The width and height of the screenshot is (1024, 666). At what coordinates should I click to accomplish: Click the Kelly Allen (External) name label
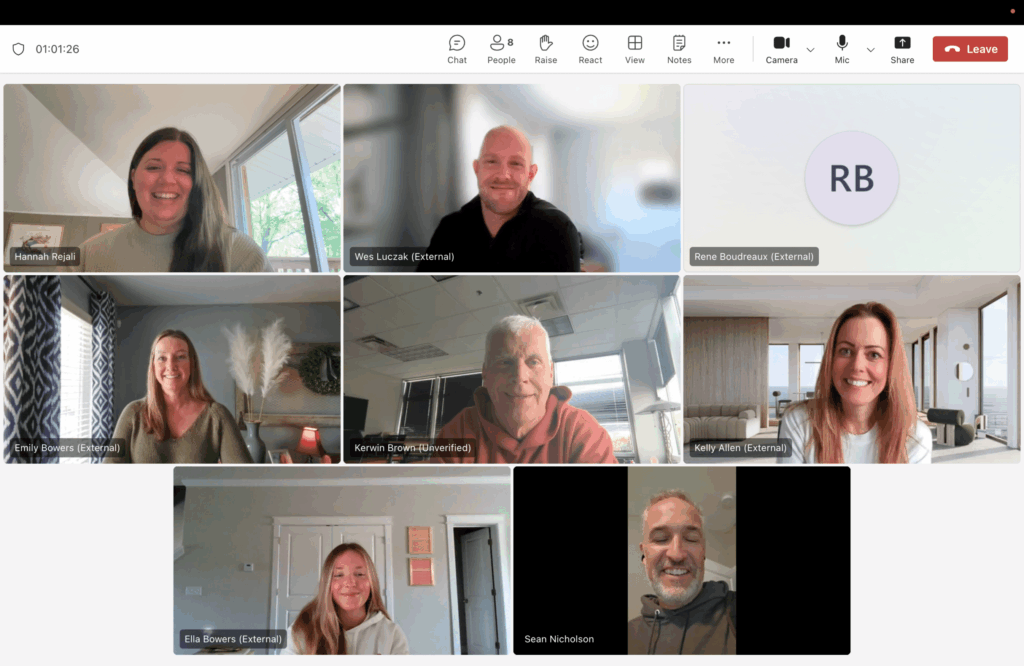pos(740,448)
